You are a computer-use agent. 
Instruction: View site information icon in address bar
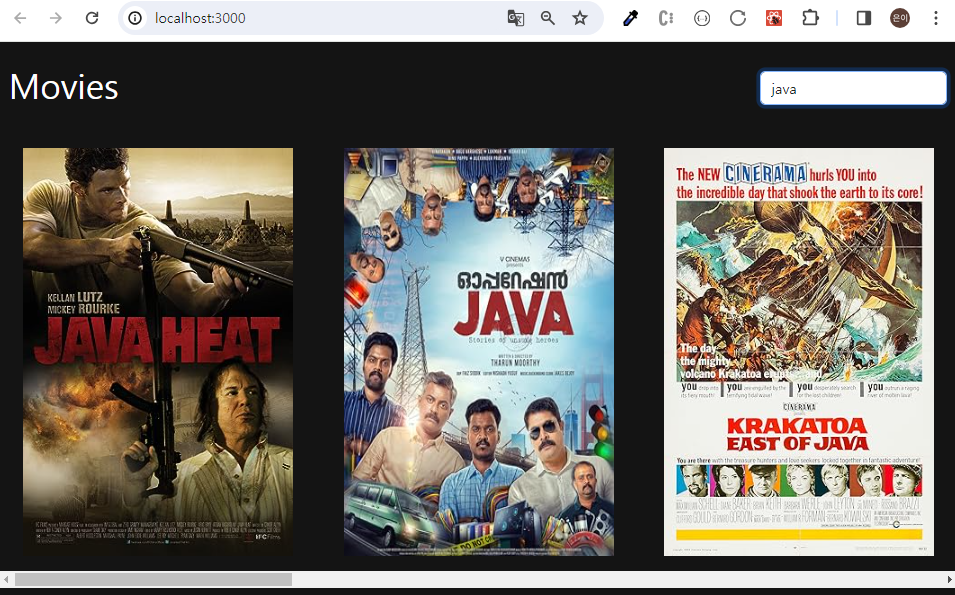(x=135, y=18)
